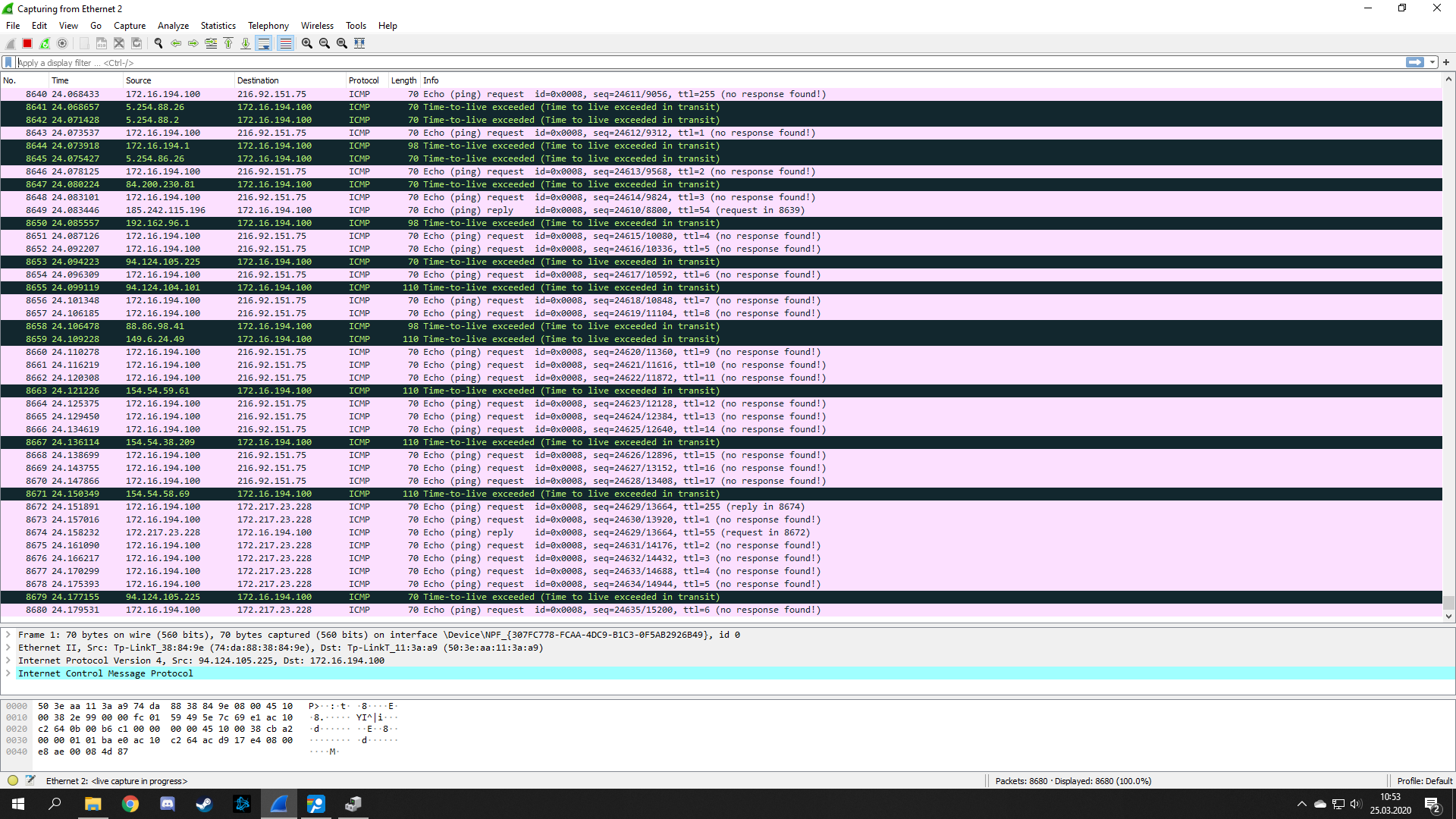
Task: Stop the running packet capture
Action: click(x=27, y=43)
